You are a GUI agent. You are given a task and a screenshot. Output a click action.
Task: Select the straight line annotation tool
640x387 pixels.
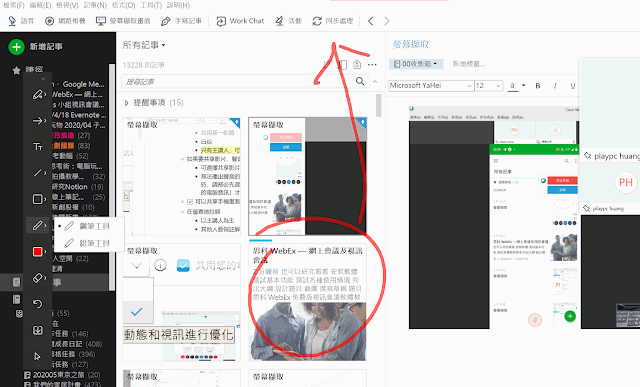coord(38,173)
